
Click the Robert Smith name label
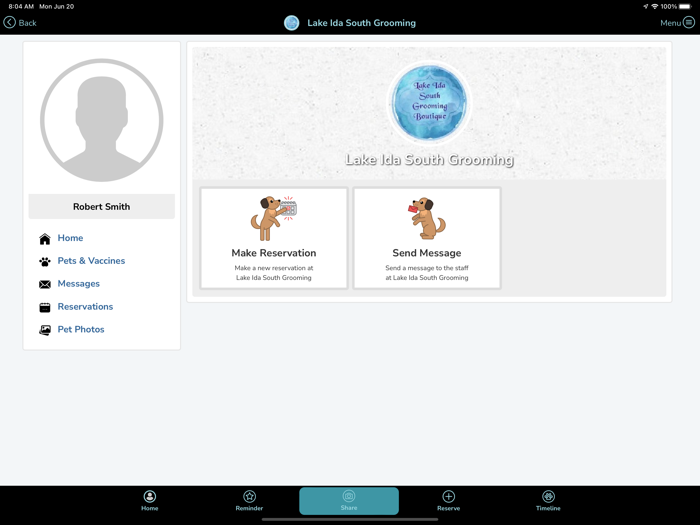pos(102,207)
